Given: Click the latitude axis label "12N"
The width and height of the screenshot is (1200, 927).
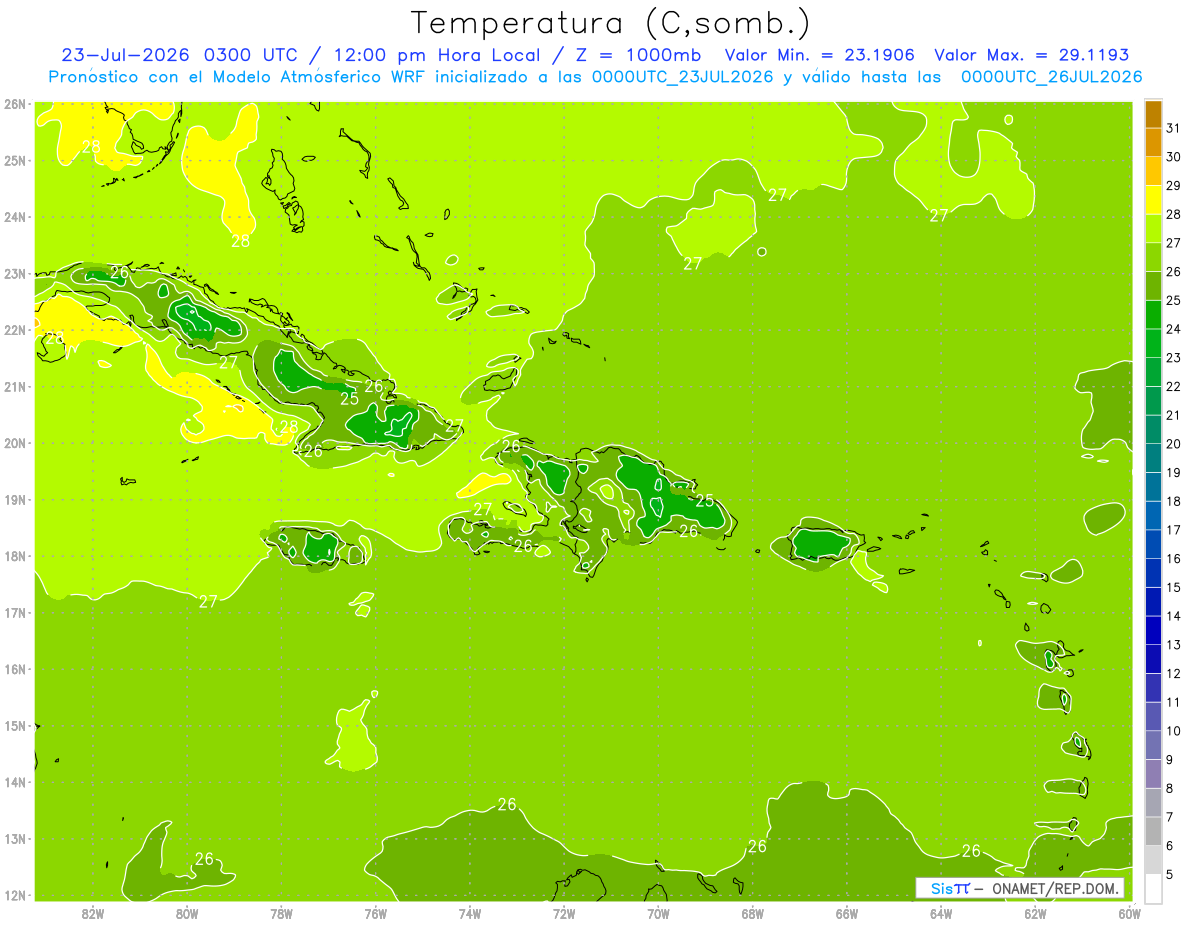Looking at the screenshot, I should tap(14, 895).
